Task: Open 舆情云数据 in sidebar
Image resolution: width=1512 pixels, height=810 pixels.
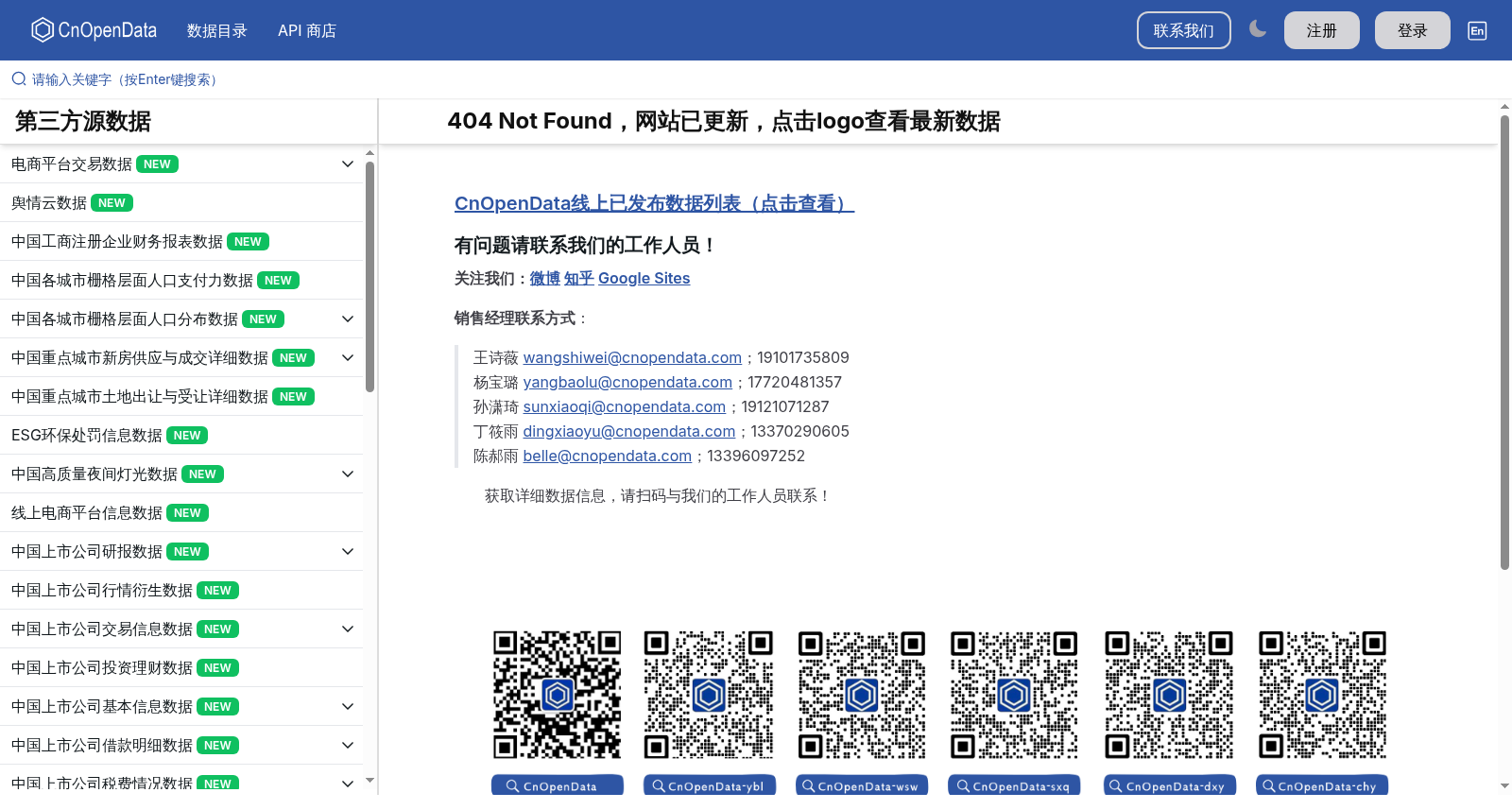Action: coord(181,203)
